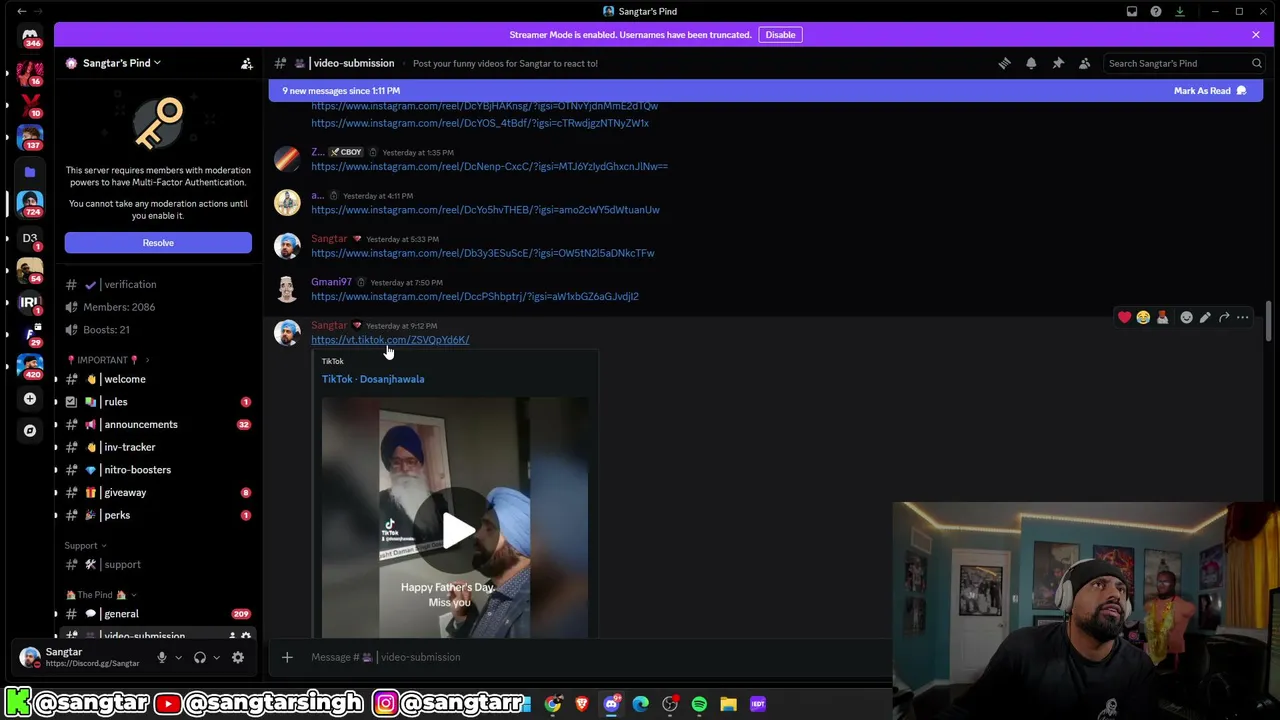Click the Search Sangtar's Pind field
Viewport: 1280px width, 720px height.
pos(1184,63)
